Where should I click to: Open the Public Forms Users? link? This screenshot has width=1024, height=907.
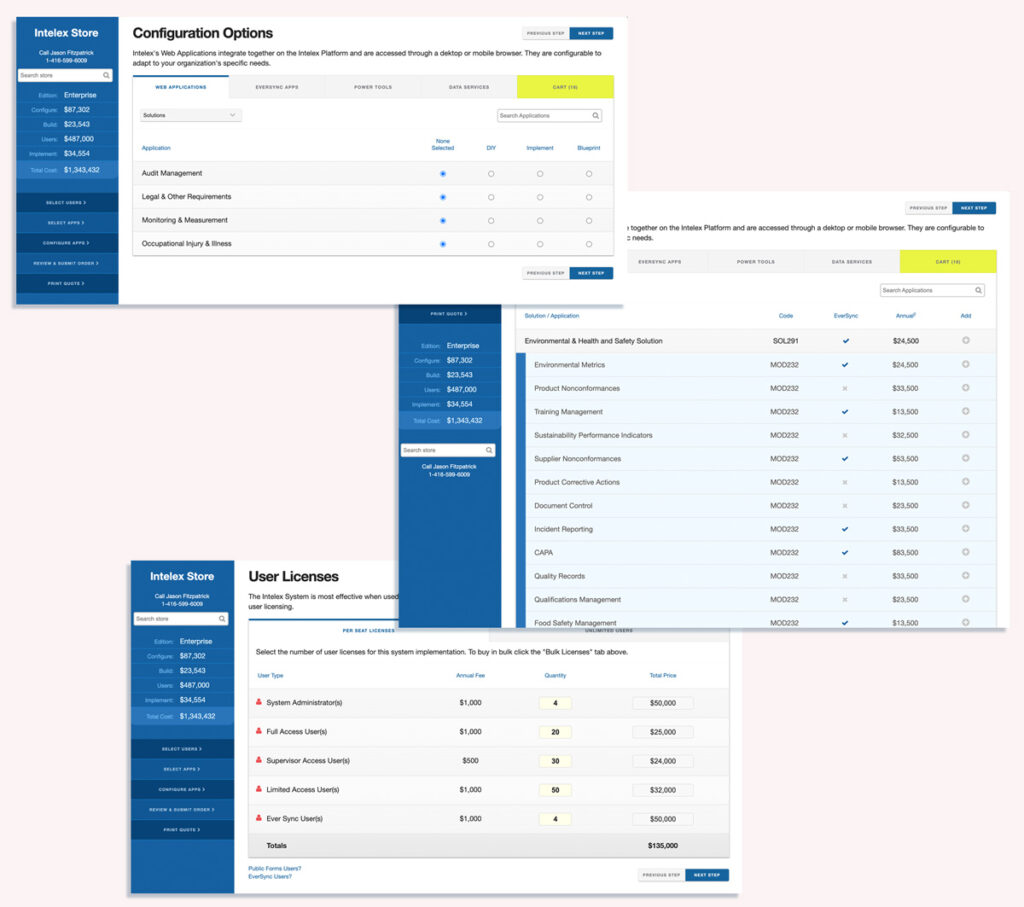(274, 868)
